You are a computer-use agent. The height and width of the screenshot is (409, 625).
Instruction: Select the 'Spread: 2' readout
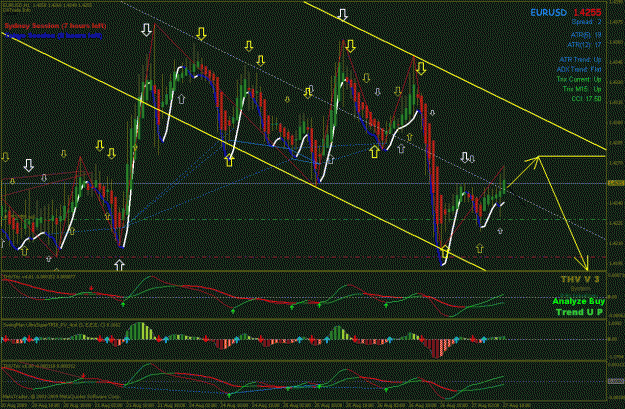coord(586,22)
